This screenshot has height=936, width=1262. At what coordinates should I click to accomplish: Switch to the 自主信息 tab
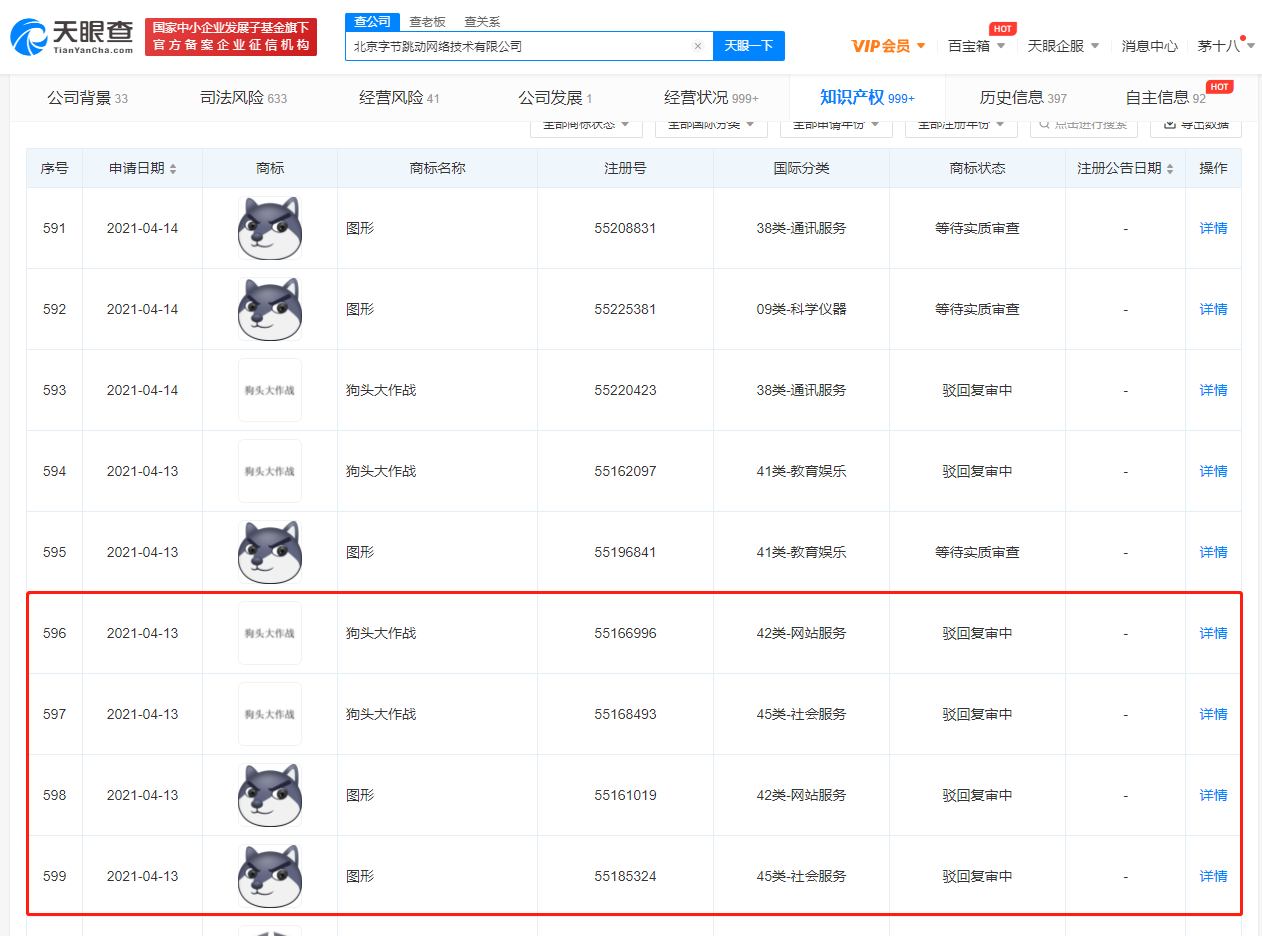tap(1166, 98)
